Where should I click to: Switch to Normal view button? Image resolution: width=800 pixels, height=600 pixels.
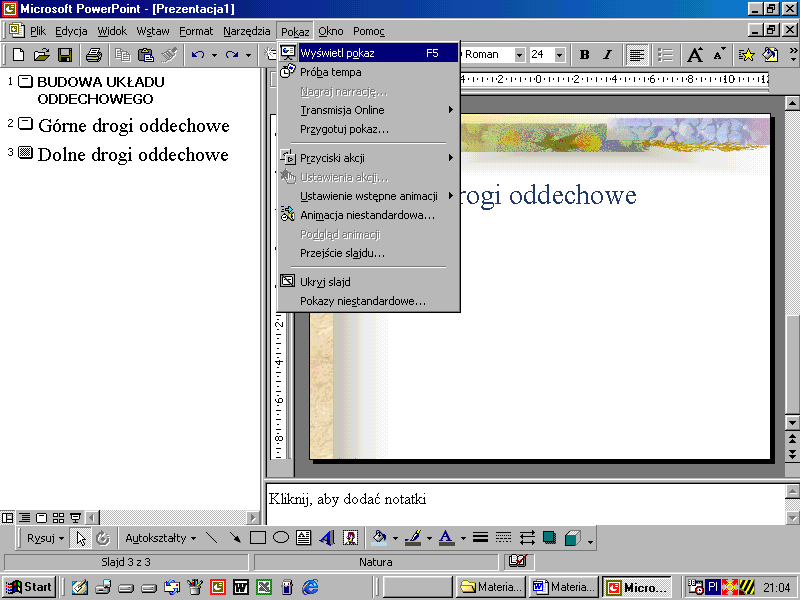point(8,518)
